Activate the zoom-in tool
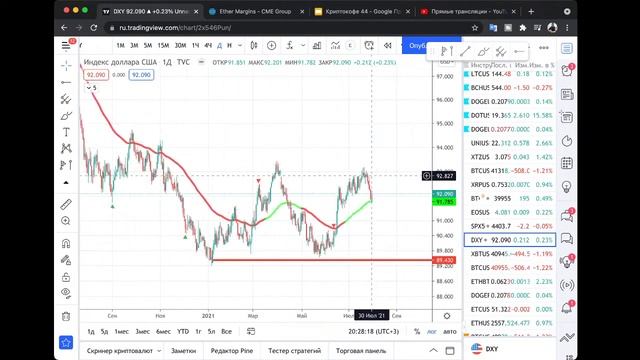The height and width of the screenshot is (360, 640). (66, 221)
